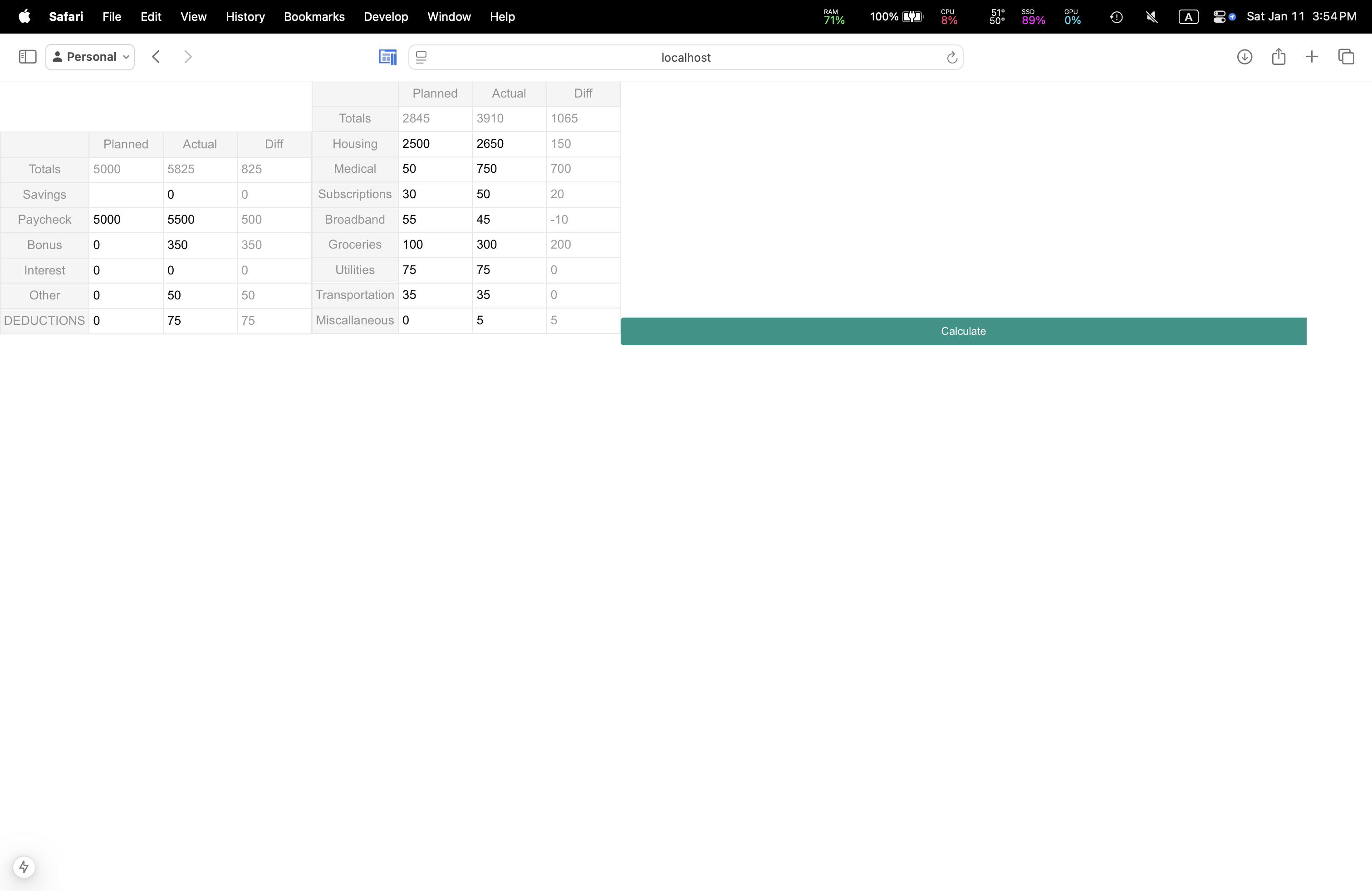Edit the Housing planned value field

pyautogui.click(x=435, y=143)
